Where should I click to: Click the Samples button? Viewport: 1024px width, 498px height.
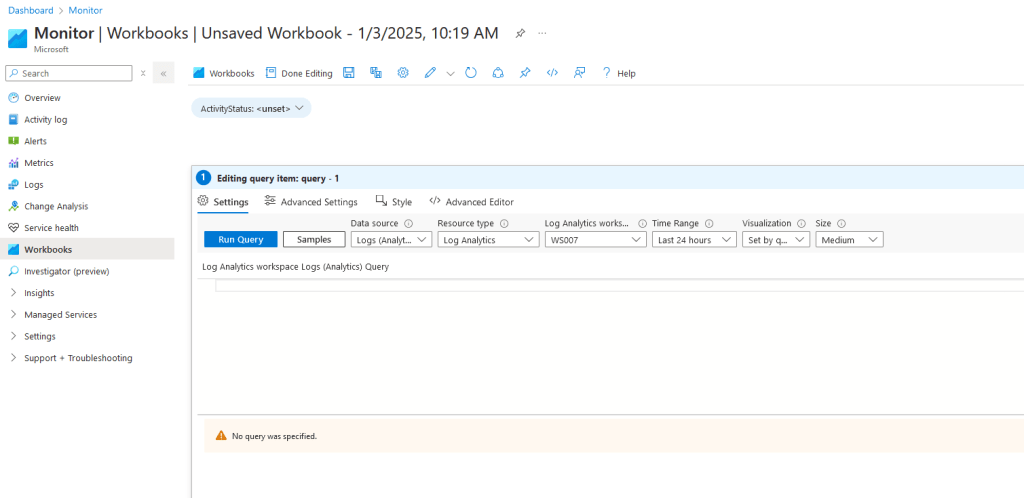coord(314,240)
